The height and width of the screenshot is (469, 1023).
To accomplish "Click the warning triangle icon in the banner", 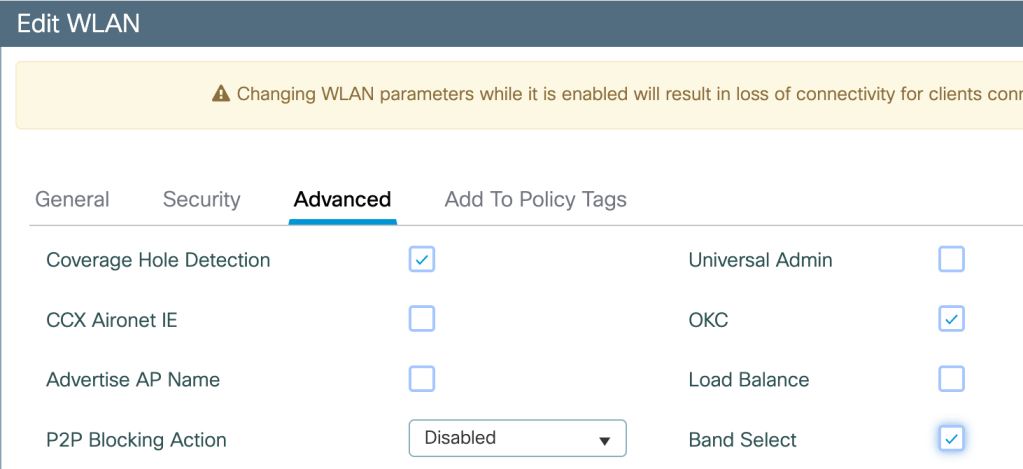I will click(x=221, y=94).
